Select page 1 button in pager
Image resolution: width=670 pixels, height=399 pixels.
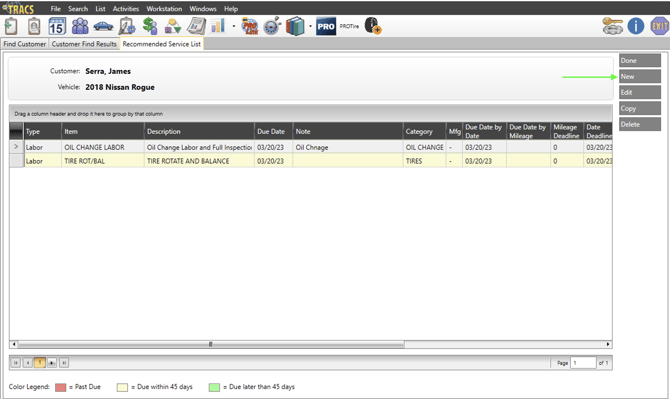(x=40, y=363)
